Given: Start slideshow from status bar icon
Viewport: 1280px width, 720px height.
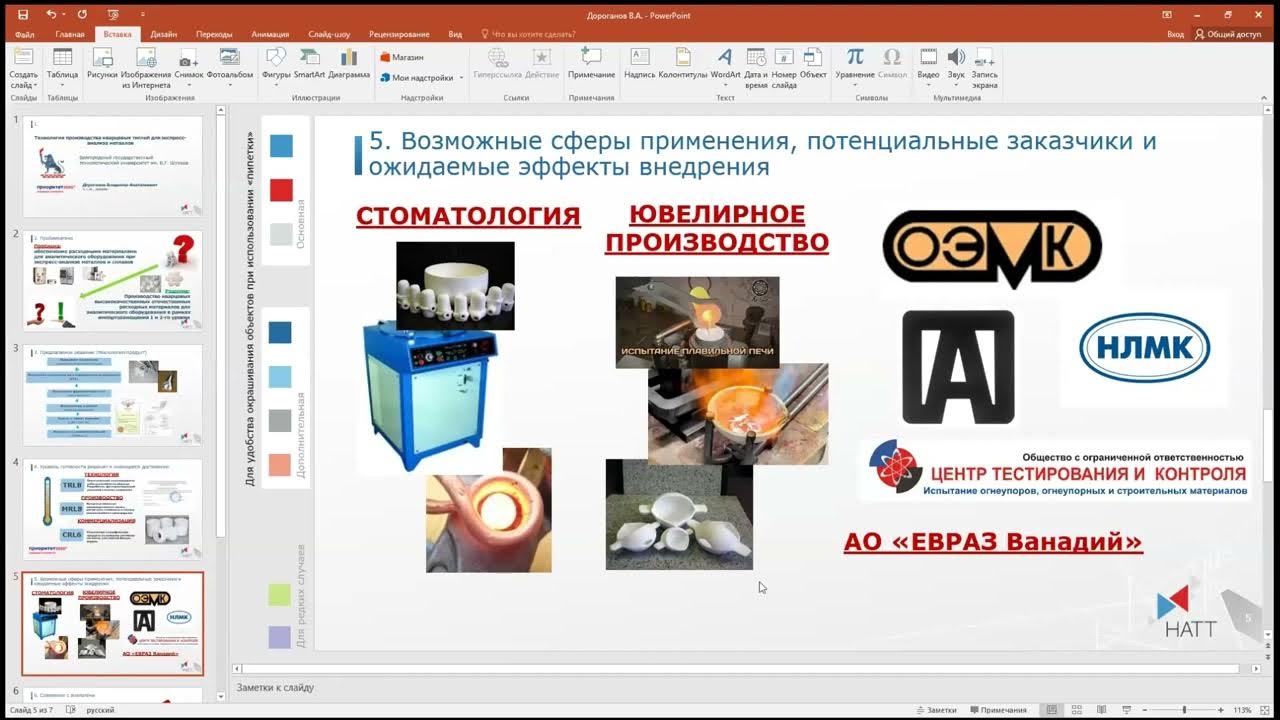Looking at the screenshot, I should (x=1126, y=710).
